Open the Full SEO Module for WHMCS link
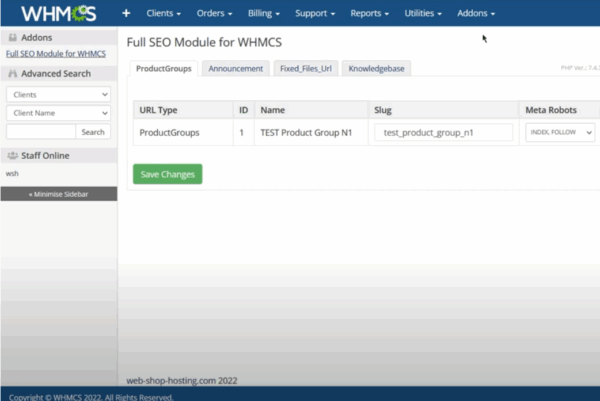 56,52
